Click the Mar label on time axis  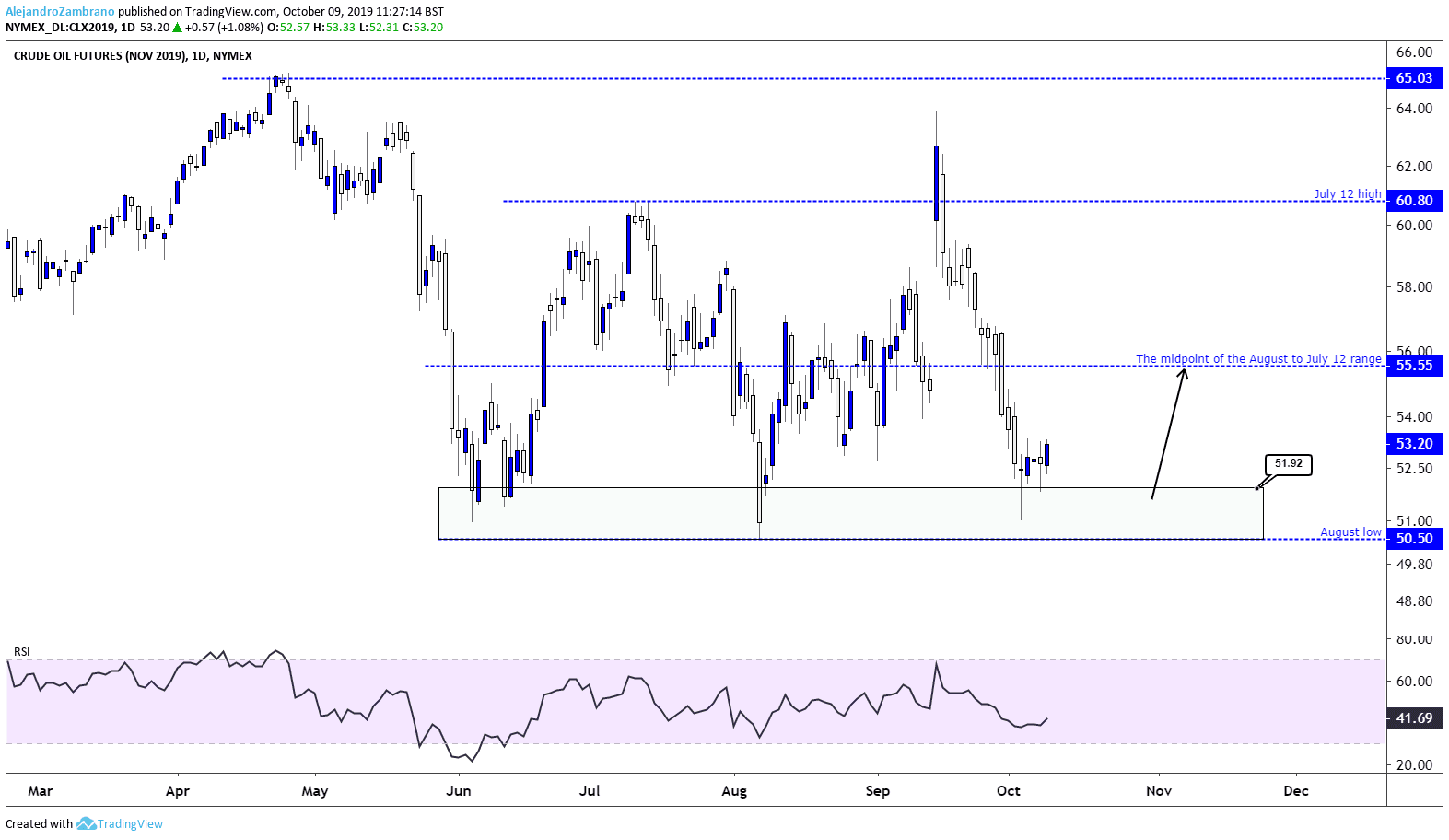point(41,791)
